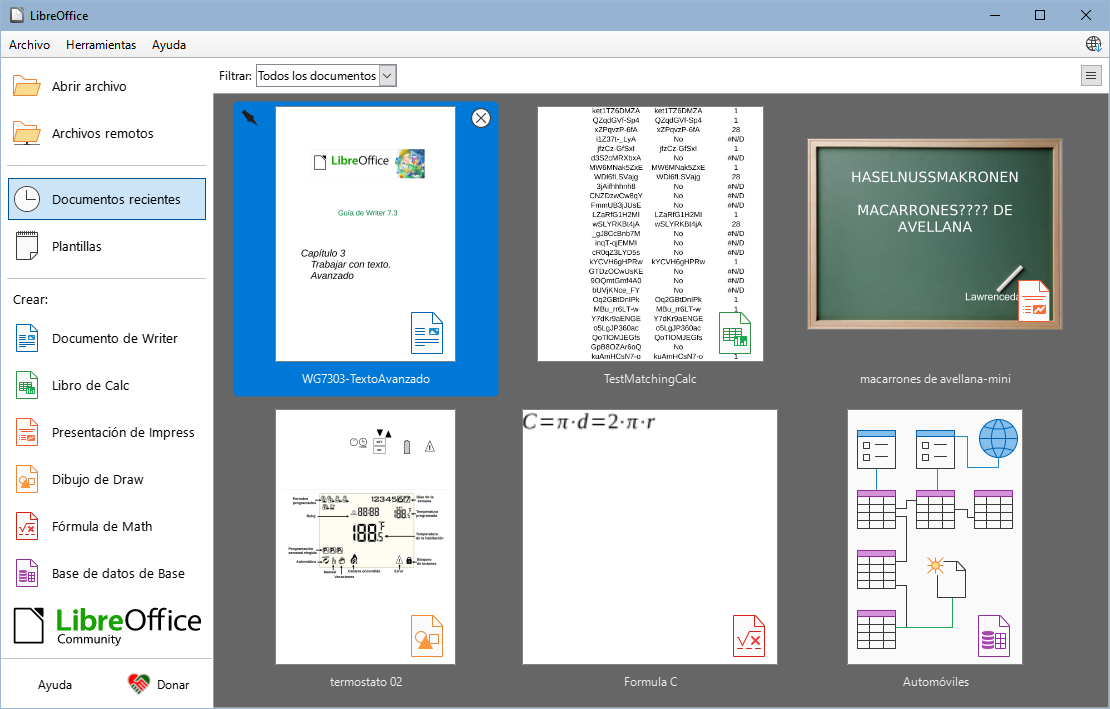1110x709 pixels.
Task: Click the Libro de Calc label
Action: click(x=91, y=386)
